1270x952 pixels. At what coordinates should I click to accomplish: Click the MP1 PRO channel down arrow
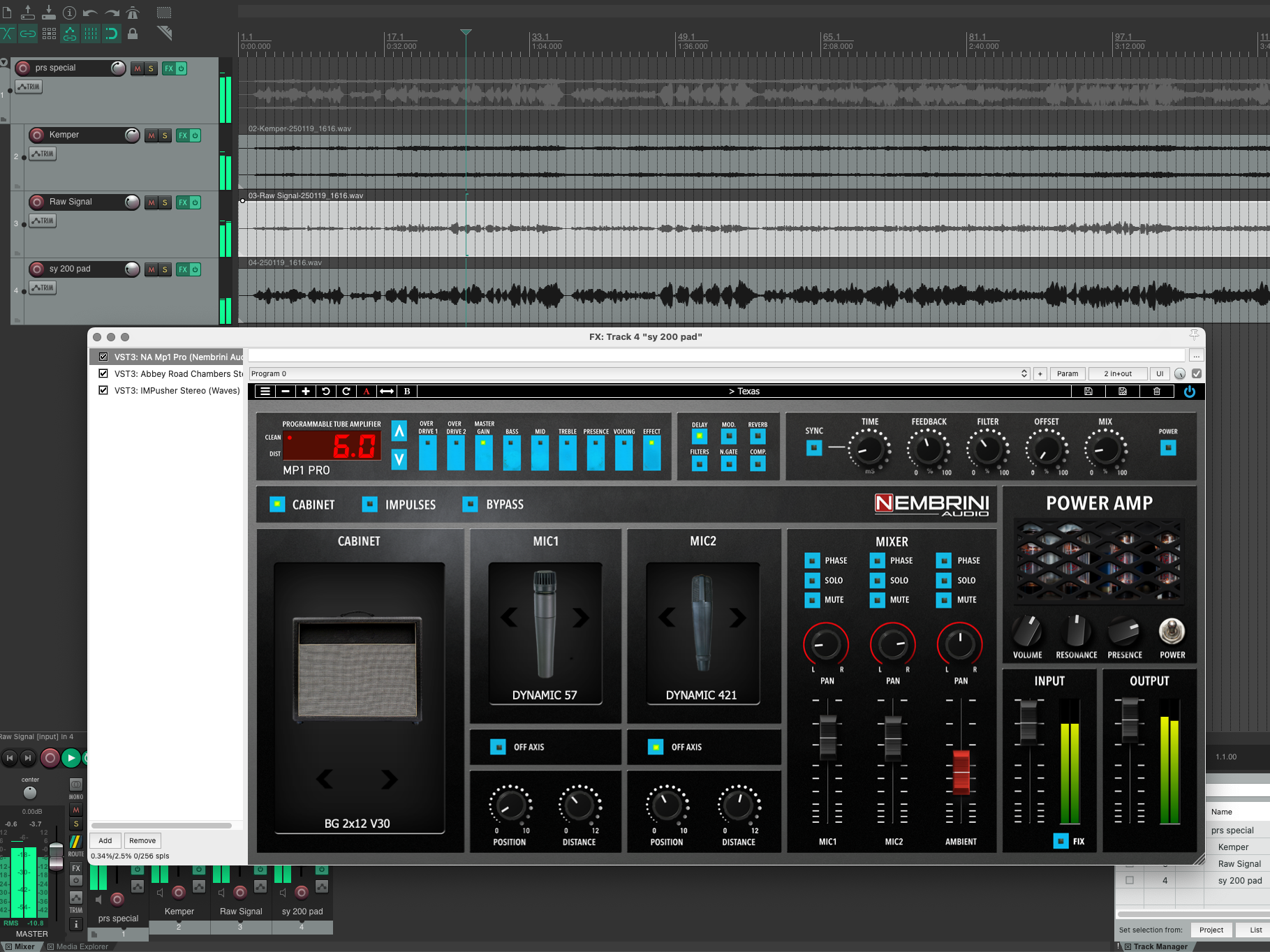click(x=399, y=459)
